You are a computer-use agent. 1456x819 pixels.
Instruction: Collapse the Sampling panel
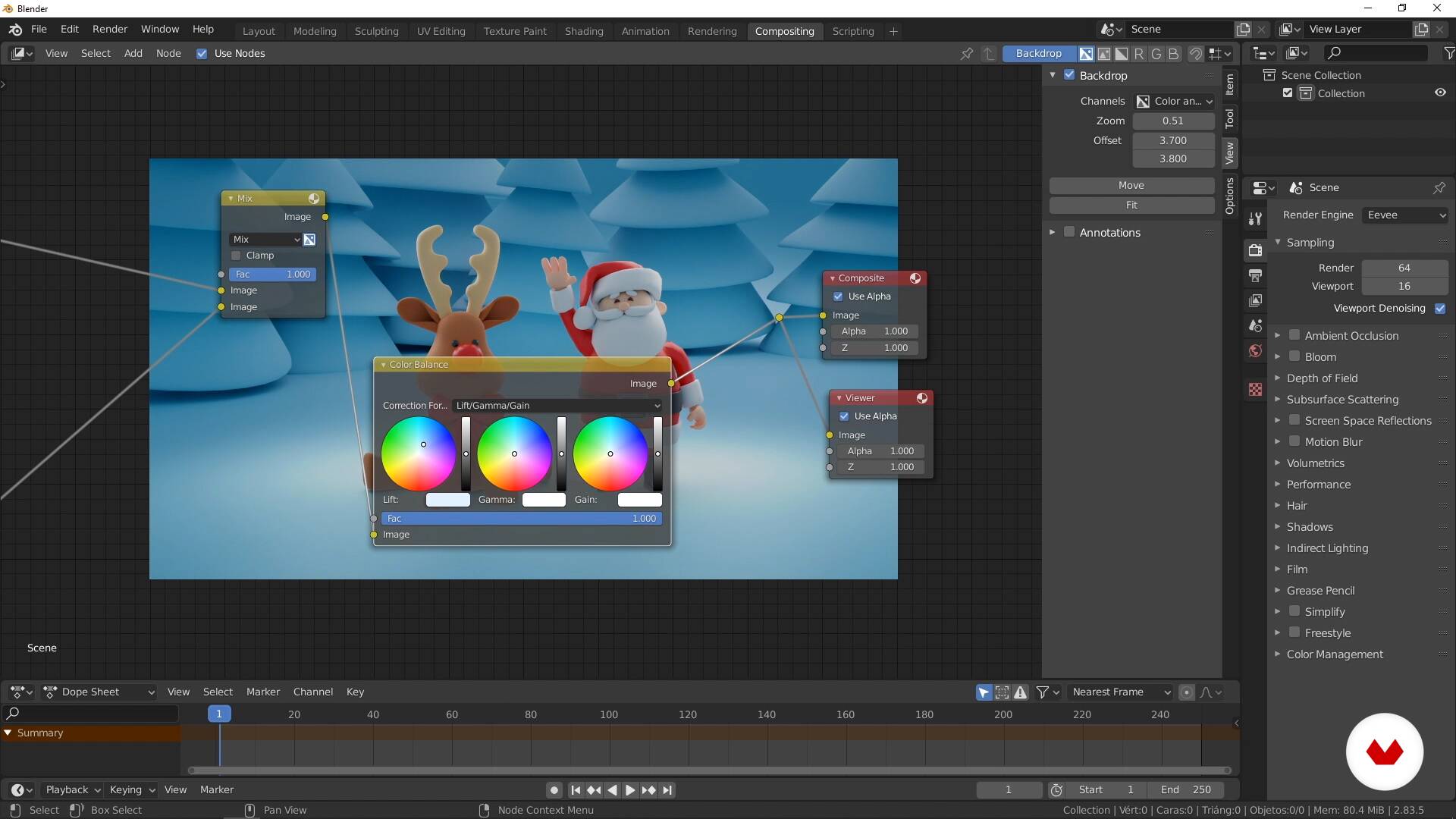(x=1310, y=243)
